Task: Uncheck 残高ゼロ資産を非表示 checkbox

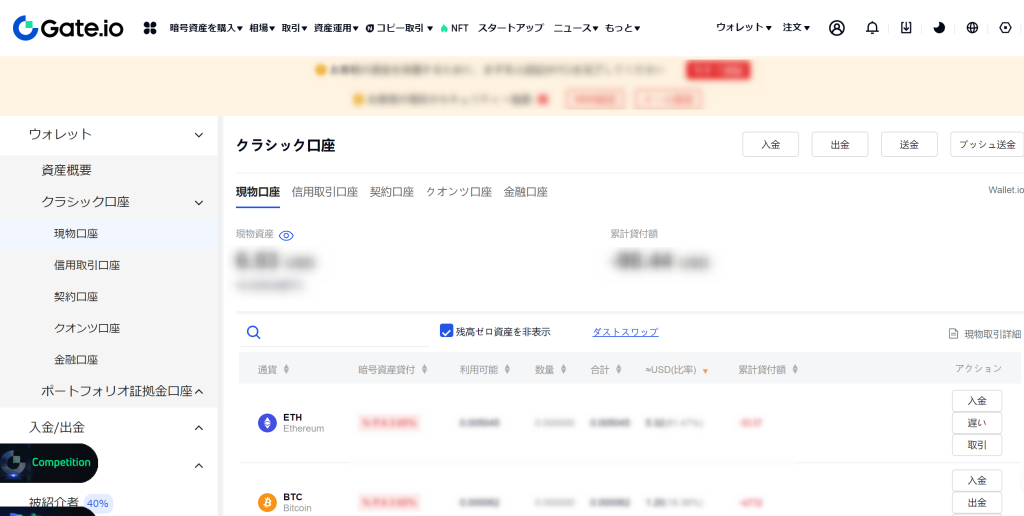Action: click(x=446, y=331)
